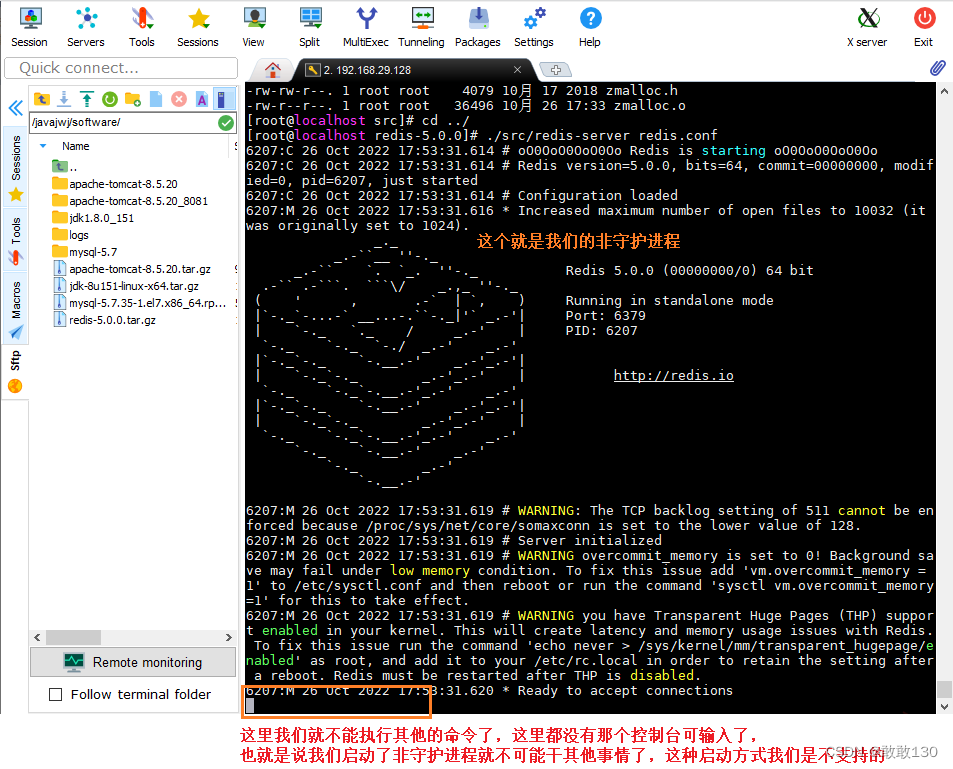This screenshot has height=769, width=953.
Task: Go to parent folder SFTP icon
Action: tap(42, 98)
